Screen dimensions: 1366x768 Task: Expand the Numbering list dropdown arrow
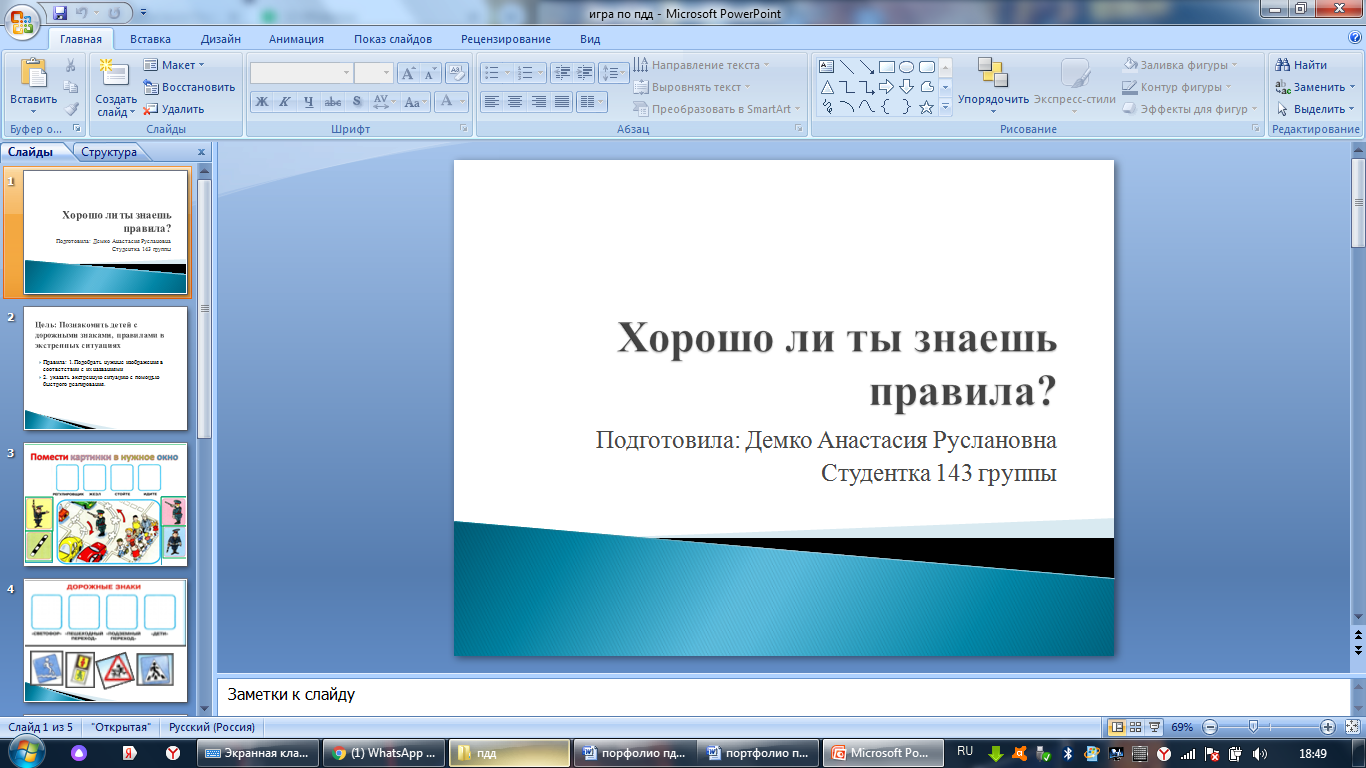542,73
